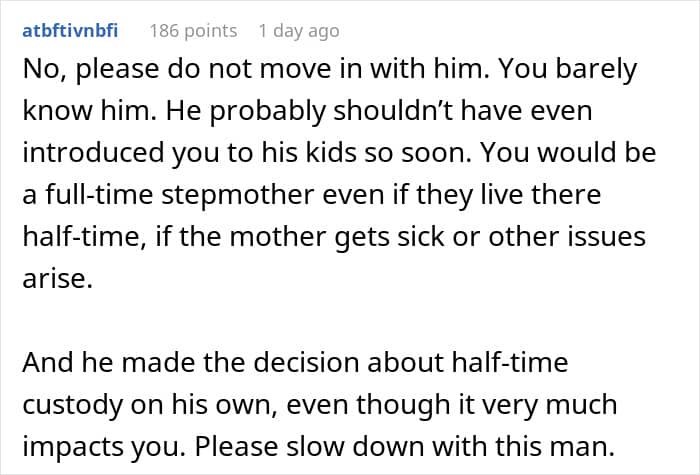Click the word arise ending the first paragraph
This screenshot has width=700, height=475.
[x=57, y=279]
